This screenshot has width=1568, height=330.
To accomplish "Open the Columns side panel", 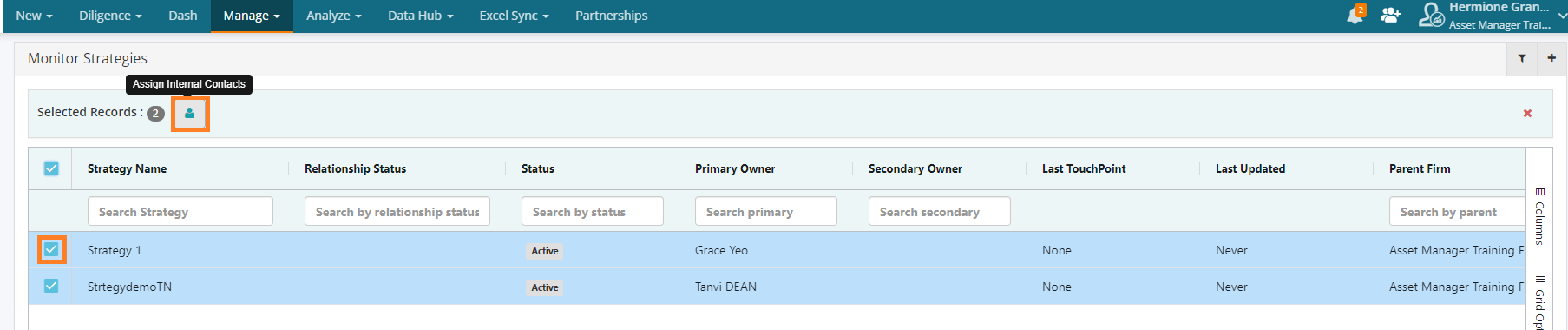I will [x=1539, y=216].
